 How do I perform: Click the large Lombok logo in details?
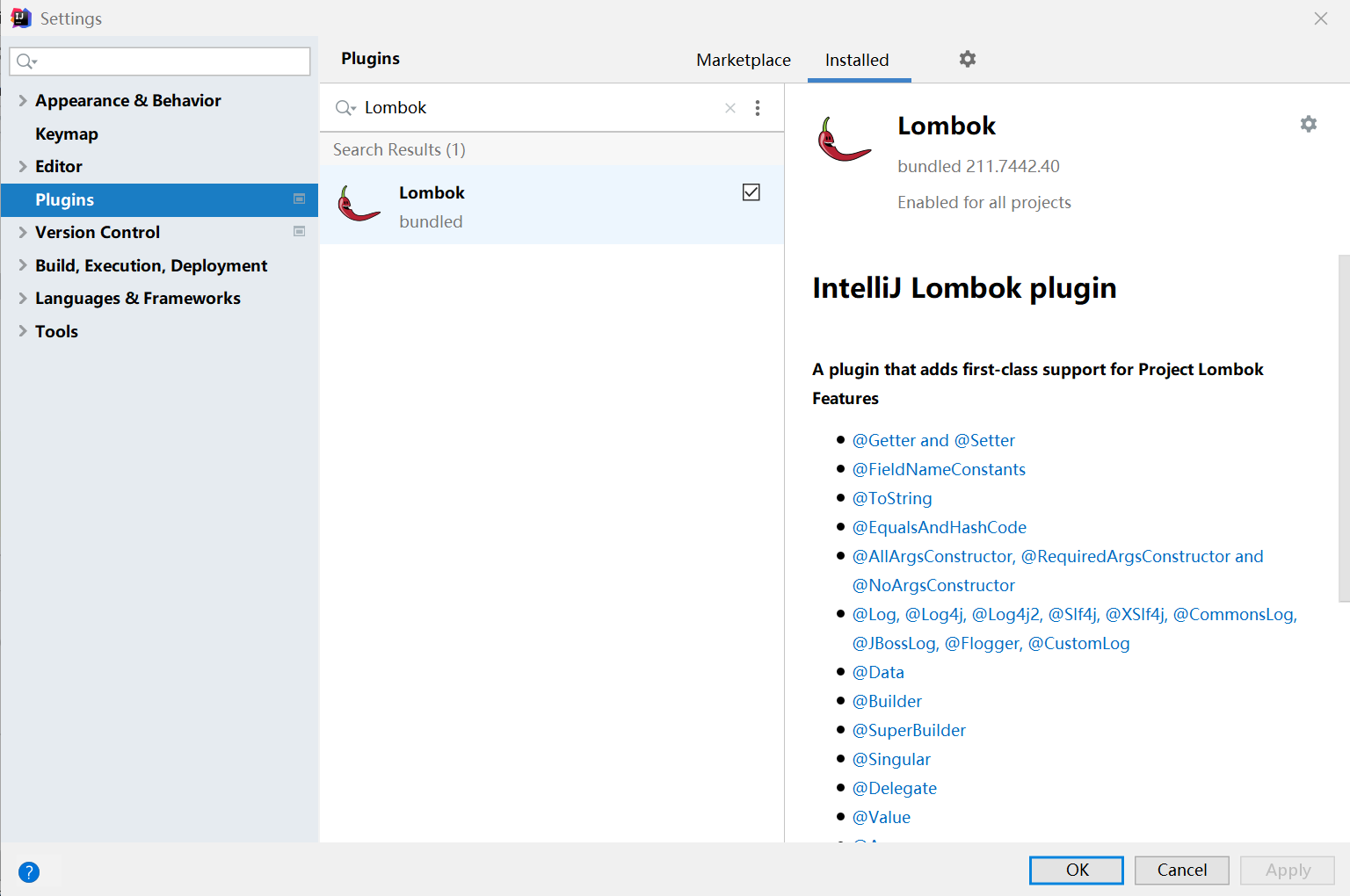click(844, 139)
